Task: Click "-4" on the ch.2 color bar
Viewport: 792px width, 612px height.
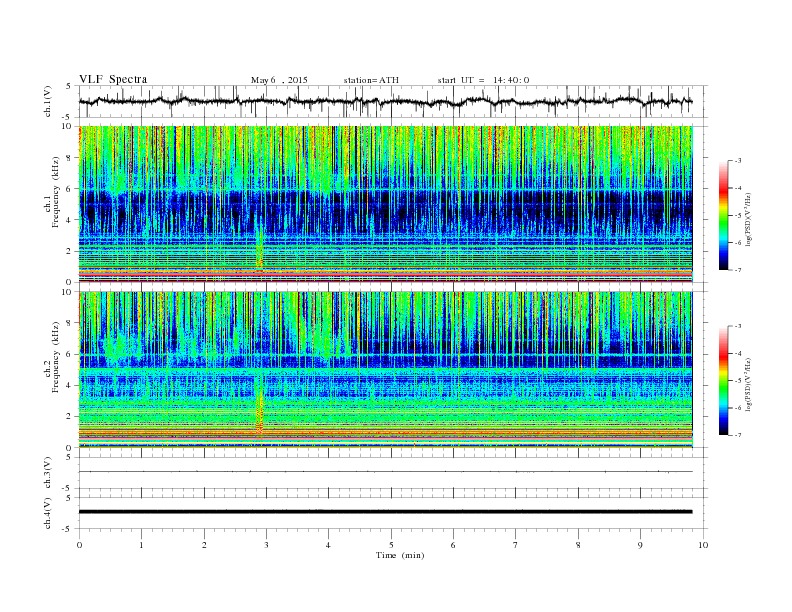Action: [737, 353]
